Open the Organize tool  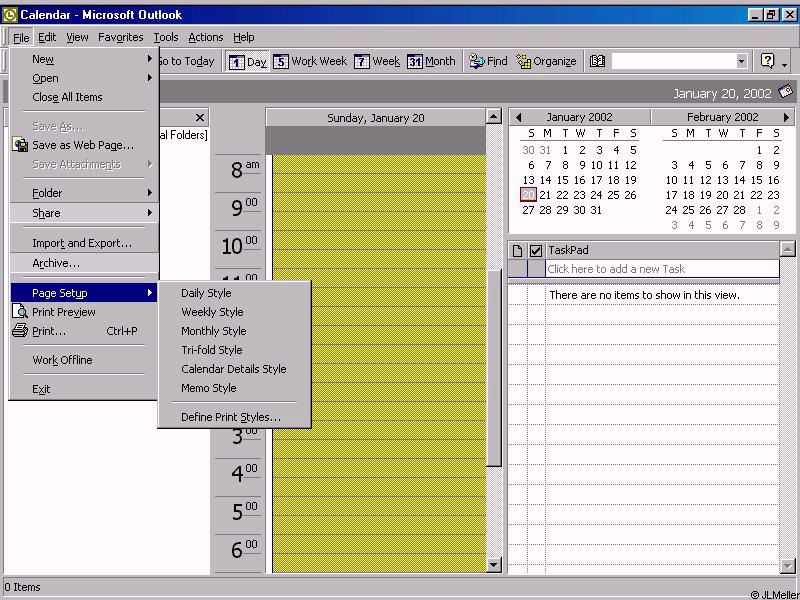pos(546,61)
